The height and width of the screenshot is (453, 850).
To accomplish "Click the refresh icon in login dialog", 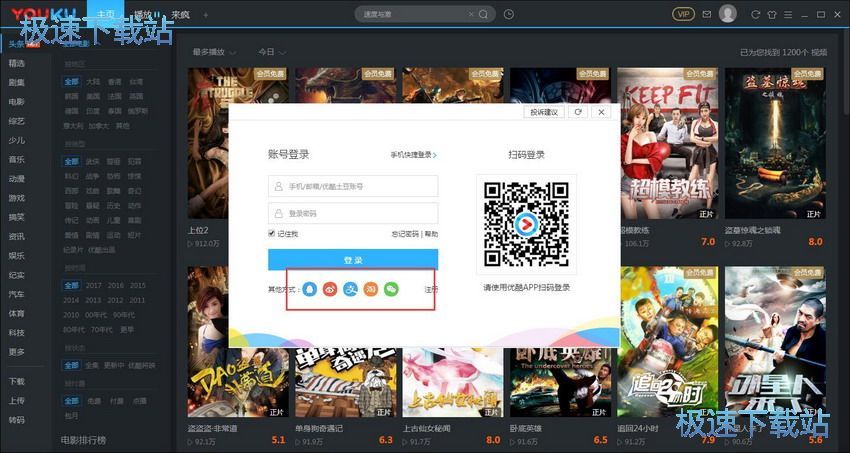I will click(x=578, y=112).
